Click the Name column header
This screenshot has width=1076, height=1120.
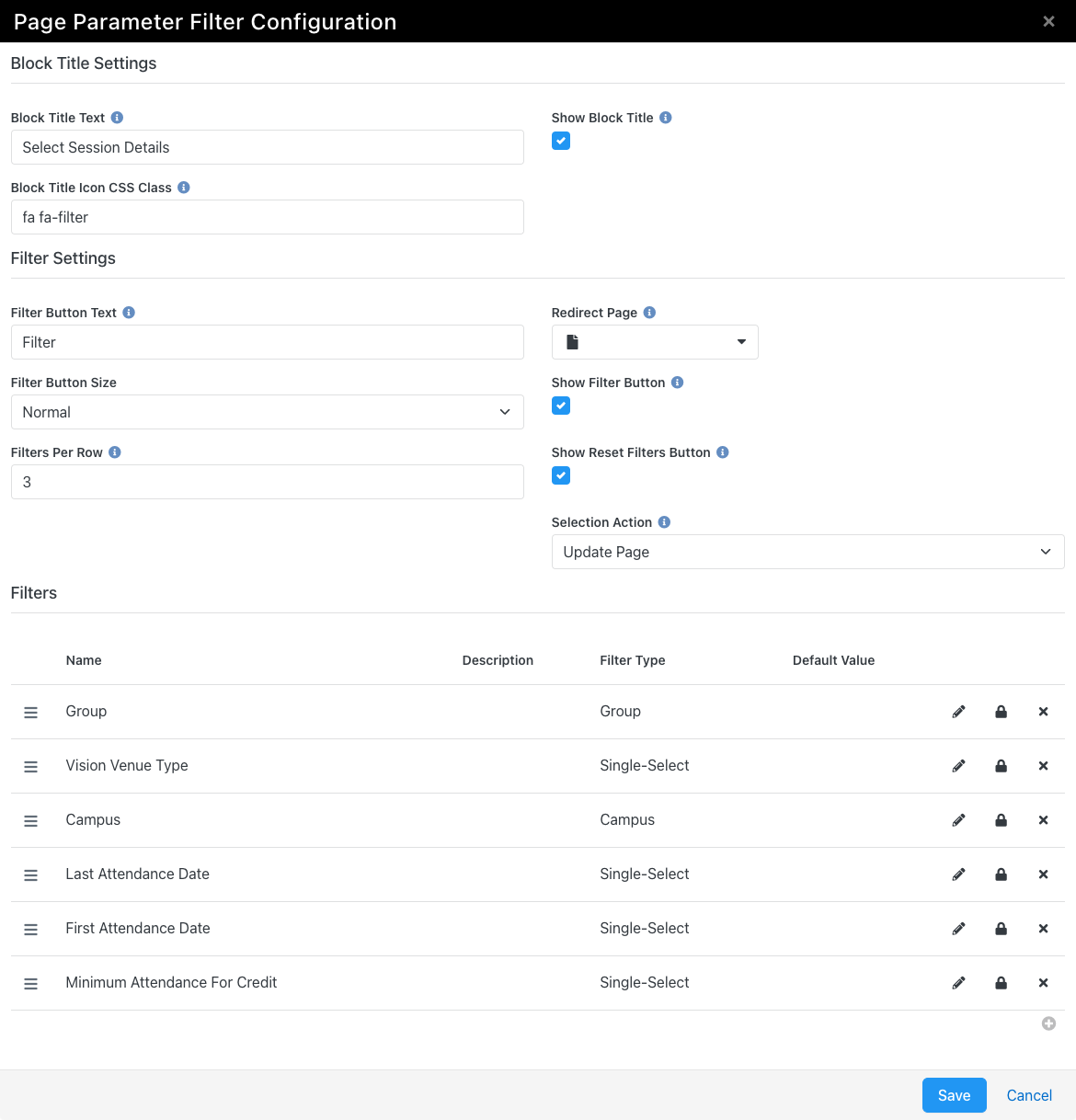(x=84, y=660)
